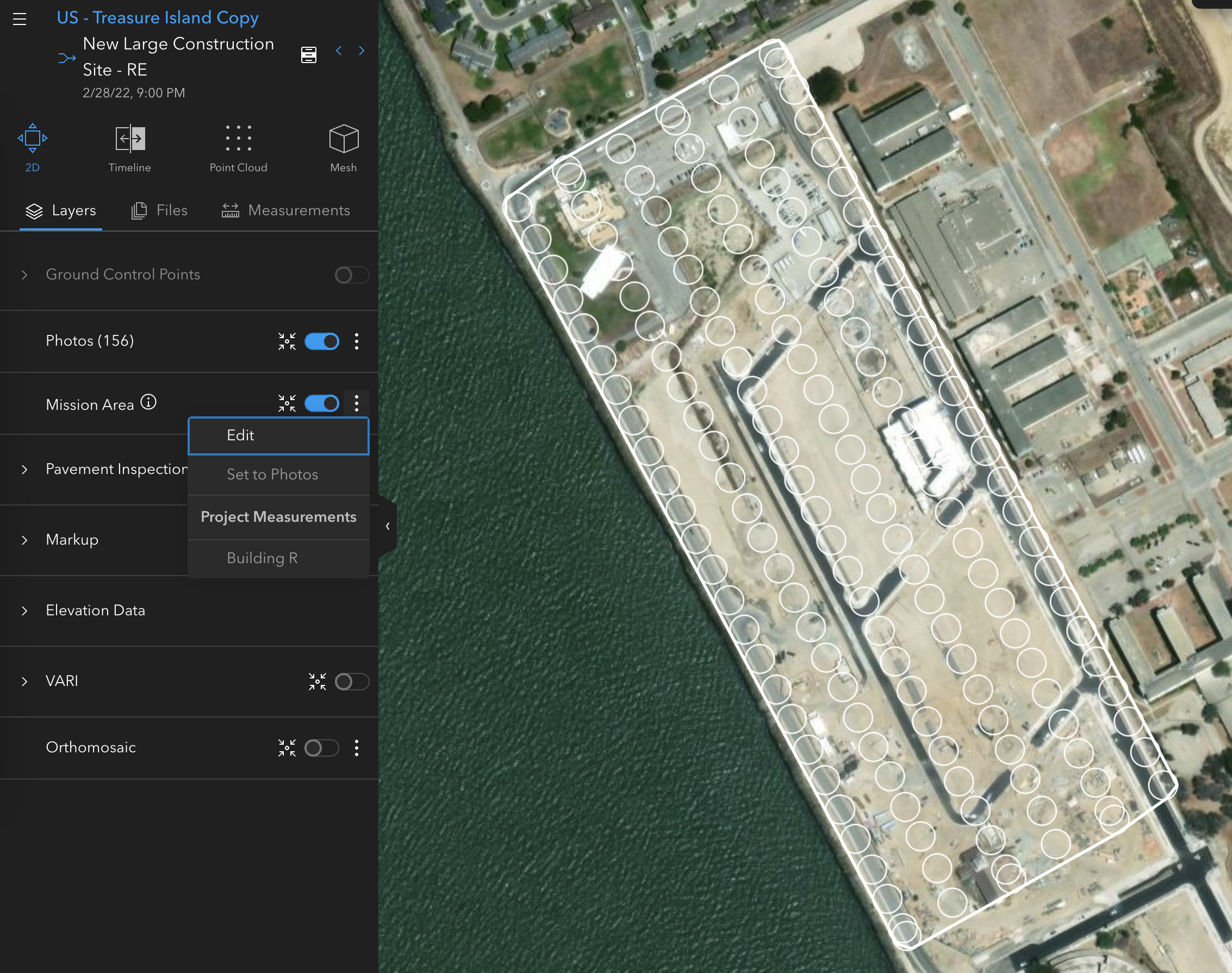Image resolution: width=1232 pixels, height=973 pixels.
Task: Open the Orthomosaic layer options menu
Action: tap(357, 748)
